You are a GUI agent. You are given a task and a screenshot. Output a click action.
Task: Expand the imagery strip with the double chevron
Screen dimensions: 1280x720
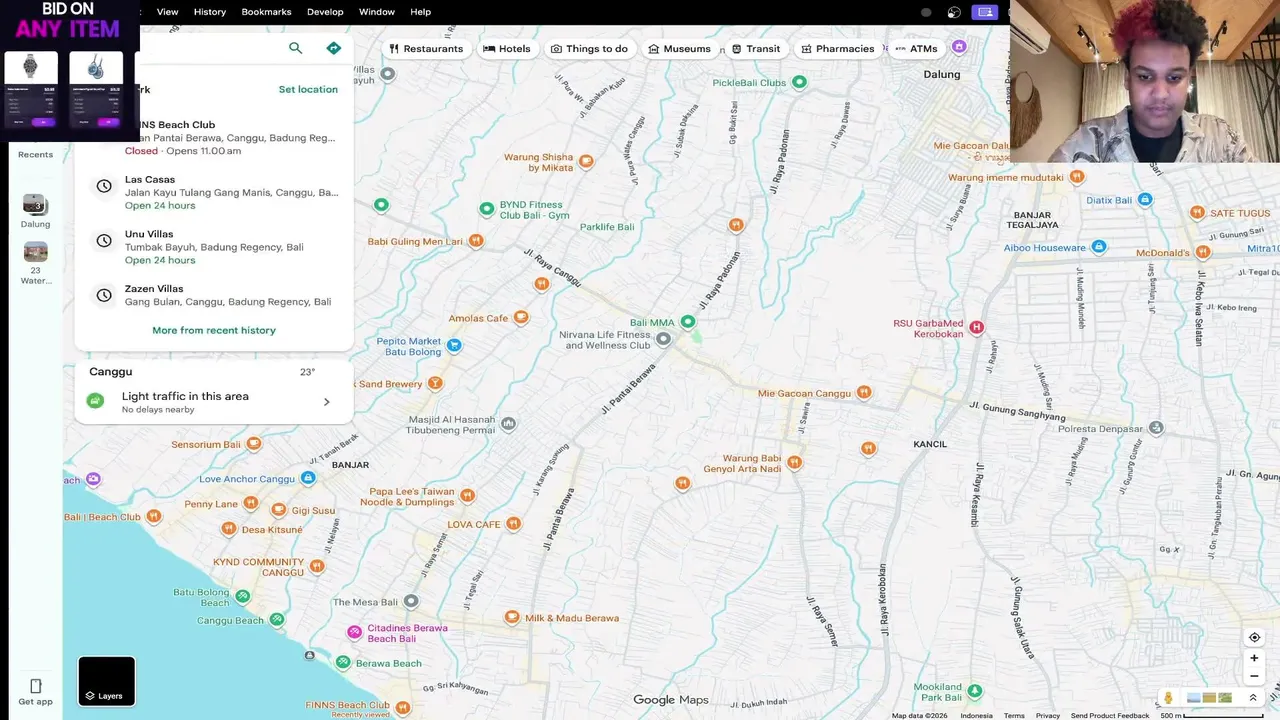[1253, 698]
